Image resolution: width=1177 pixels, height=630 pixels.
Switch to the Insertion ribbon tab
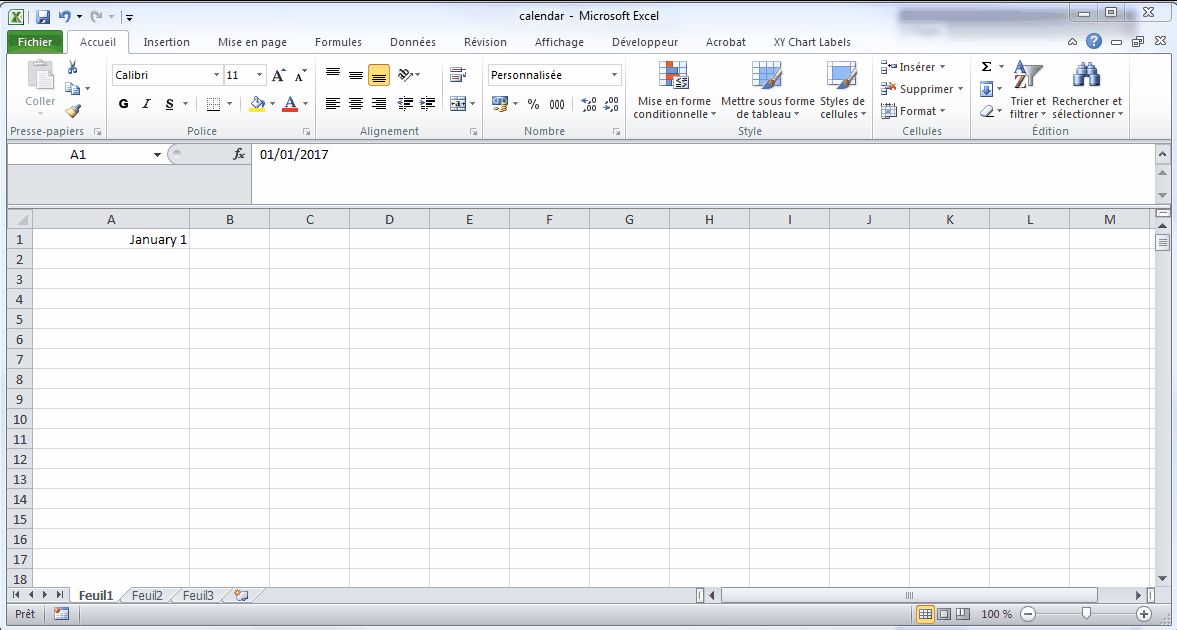[166, 42]
